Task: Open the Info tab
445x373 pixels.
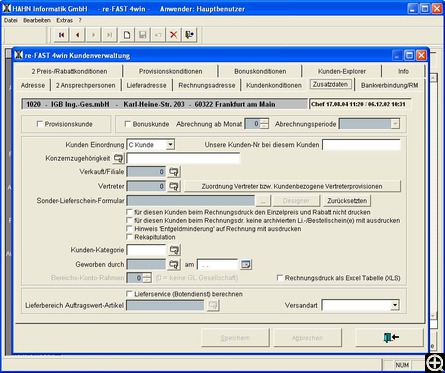Action: pos(403,71)
